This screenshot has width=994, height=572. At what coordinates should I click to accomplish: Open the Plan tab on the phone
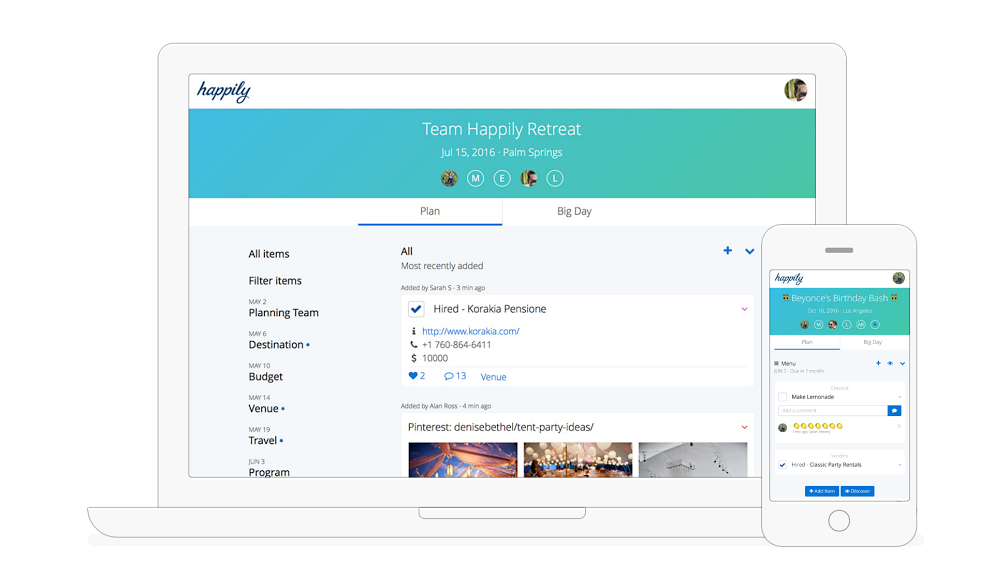click(x=806, y=342)
